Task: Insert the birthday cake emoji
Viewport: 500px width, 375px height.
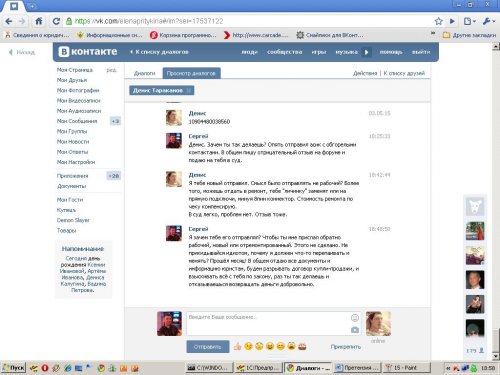Action: pos(302,346)
